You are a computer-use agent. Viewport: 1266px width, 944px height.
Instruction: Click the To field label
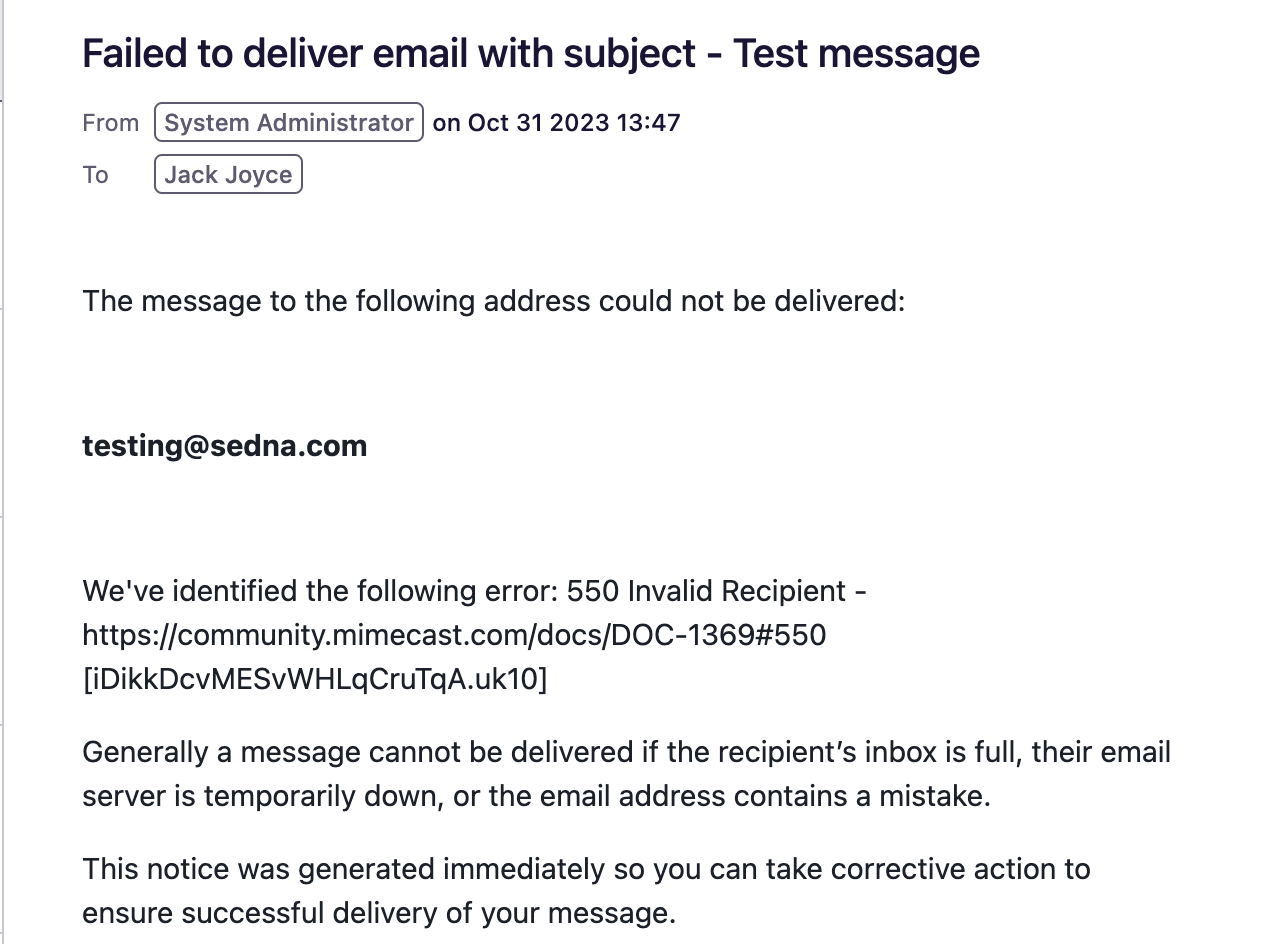coord(95,175)
